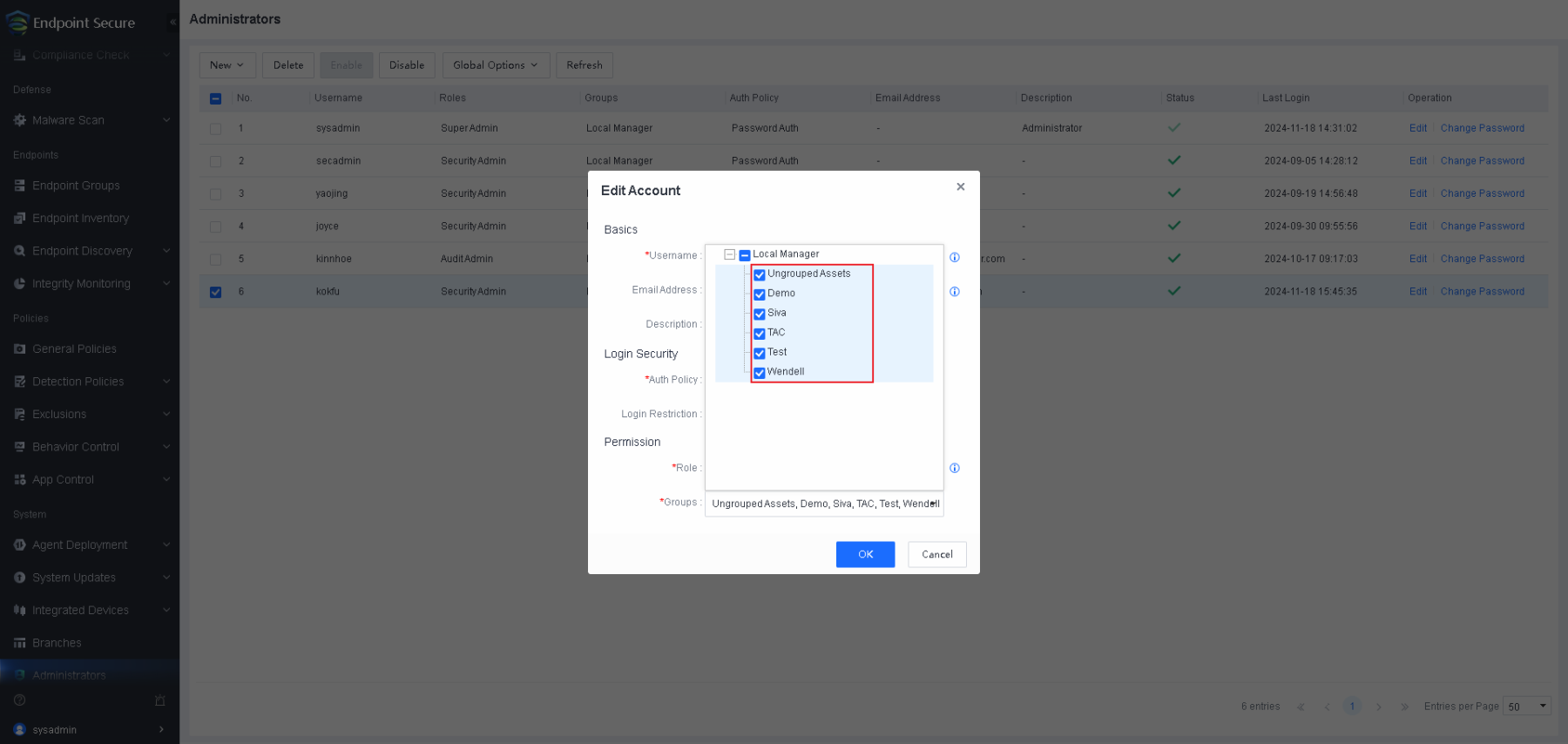This screenshot has width=1568, height=744.
Task: Click the Integrity Monitoring sidebar icon
Action: tap(19, 284)
